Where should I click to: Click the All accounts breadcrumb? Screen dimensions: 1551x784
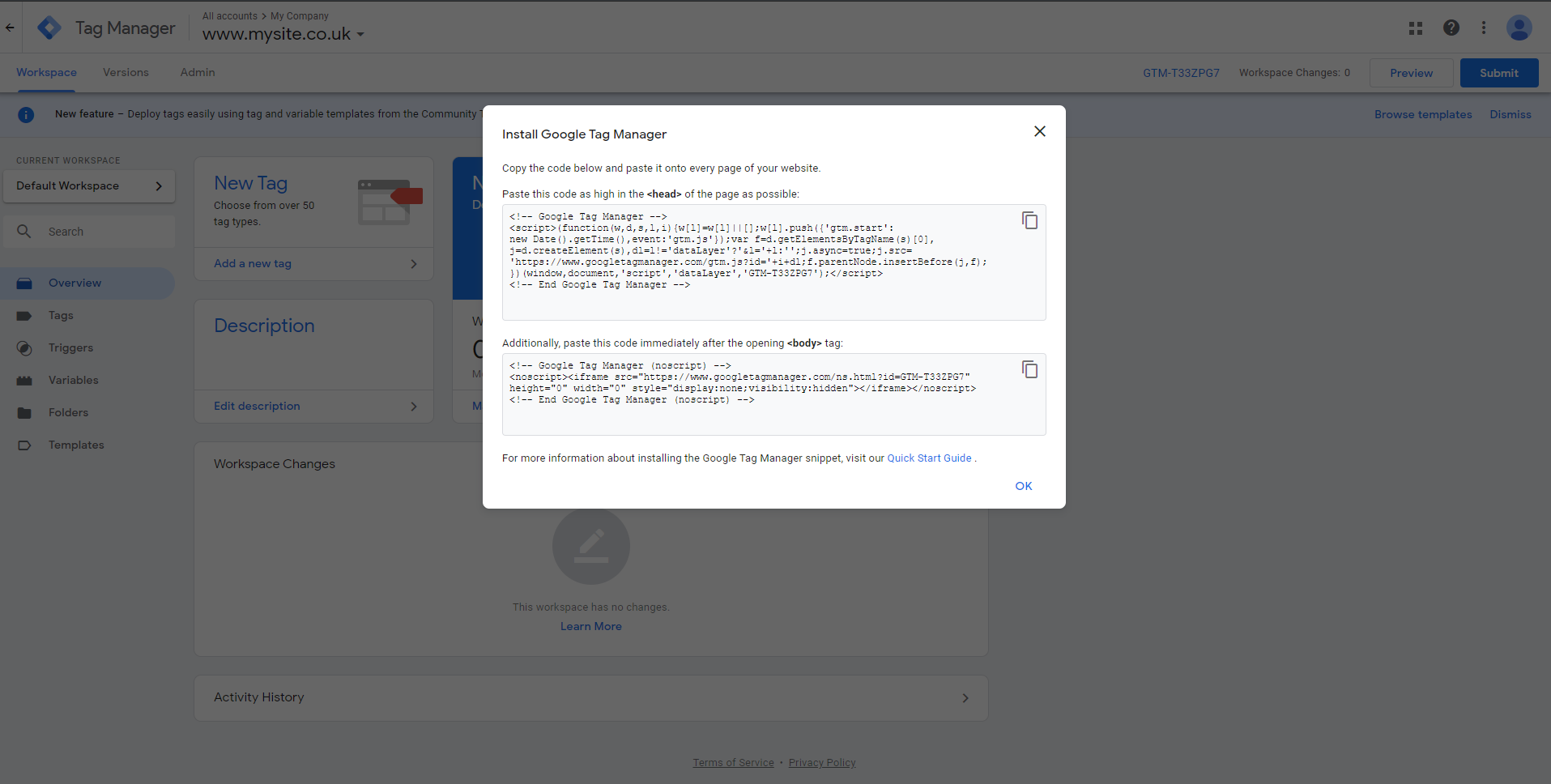tap(230, 16)
